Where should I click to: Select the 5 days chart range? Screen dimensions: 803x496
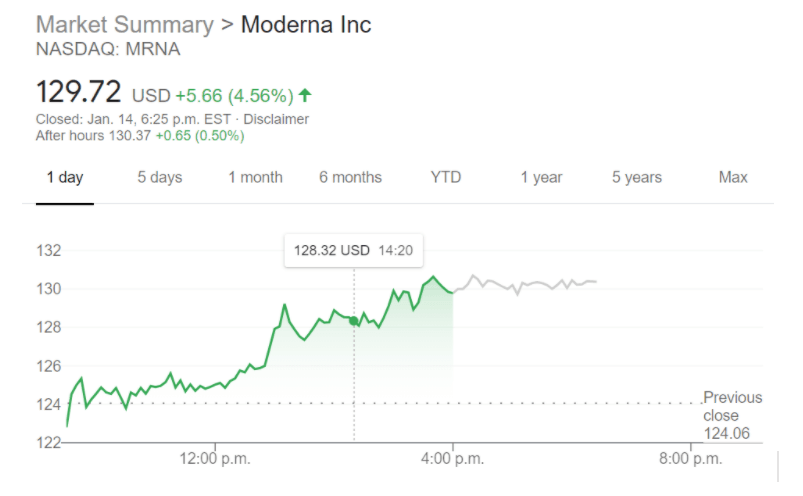[x=160, y=177]
